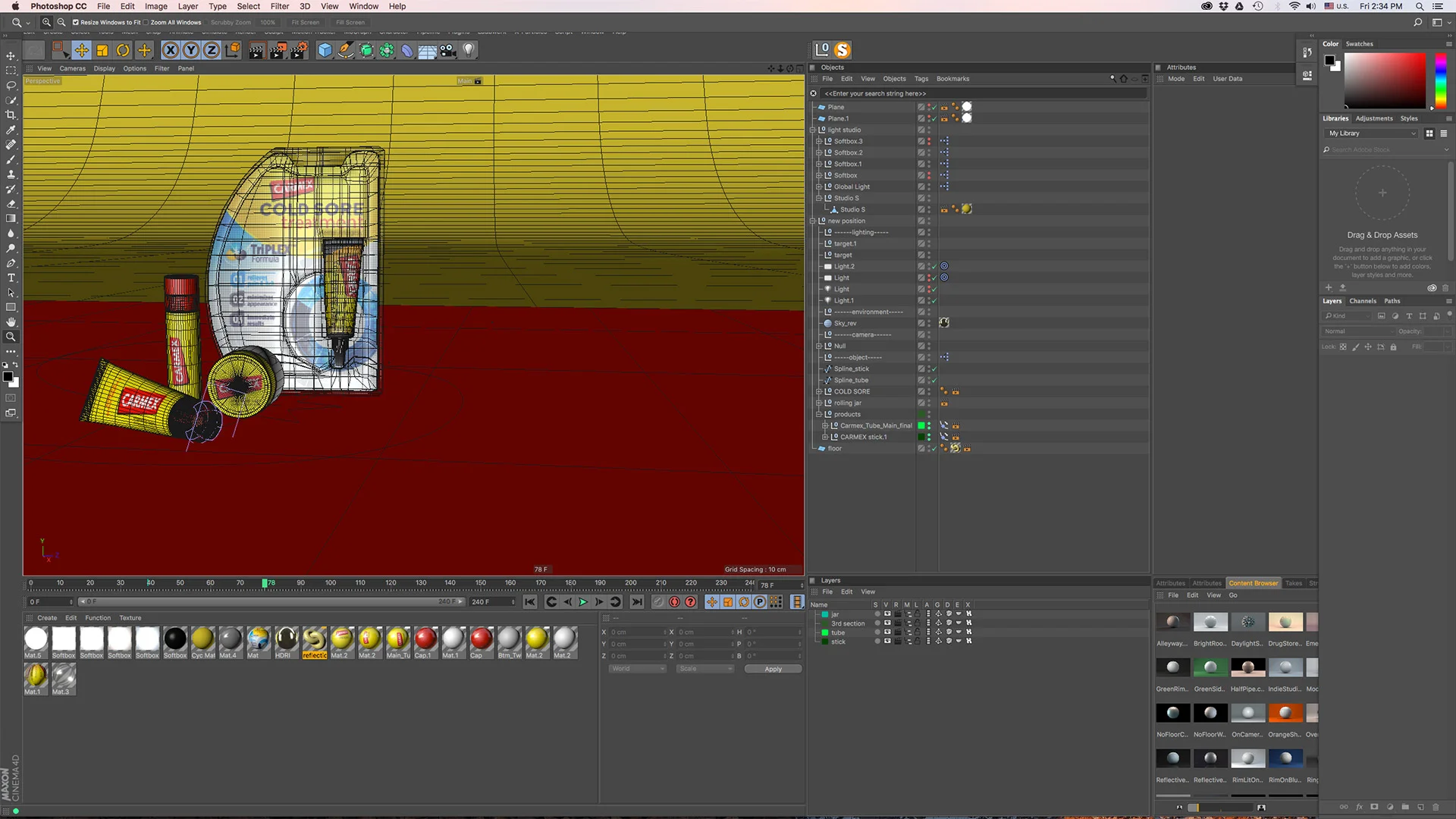Uncheck Resize Windows to Fit
The width and height of the screenshot is (1456, 819).
coord(76,22)
